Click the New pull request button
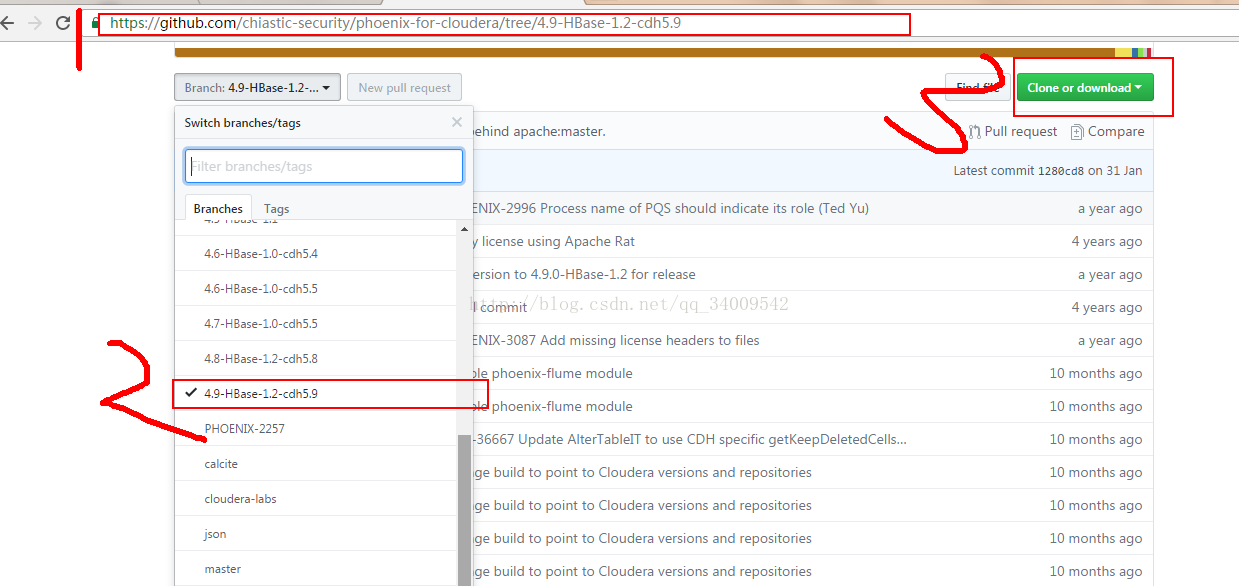 tap(404, 87)
